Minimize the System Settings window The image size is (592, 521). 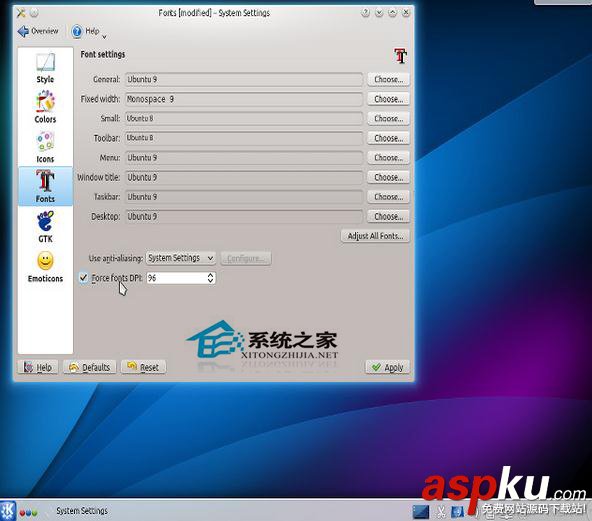[379, 13]
